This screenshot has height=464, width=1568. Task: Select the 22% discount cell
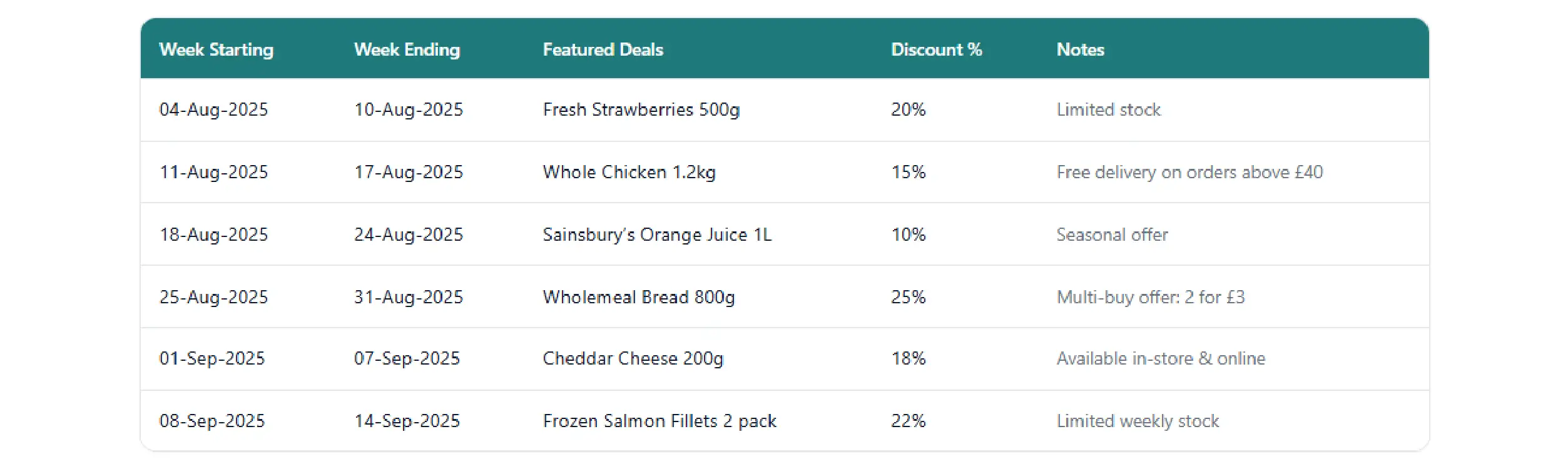click(908, 421)
